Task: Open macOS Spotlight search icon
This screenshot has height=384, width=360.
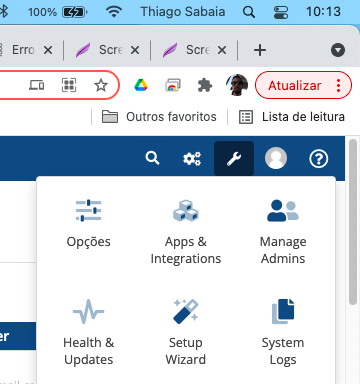Action: pyautogui.click(x=249, y=12)
